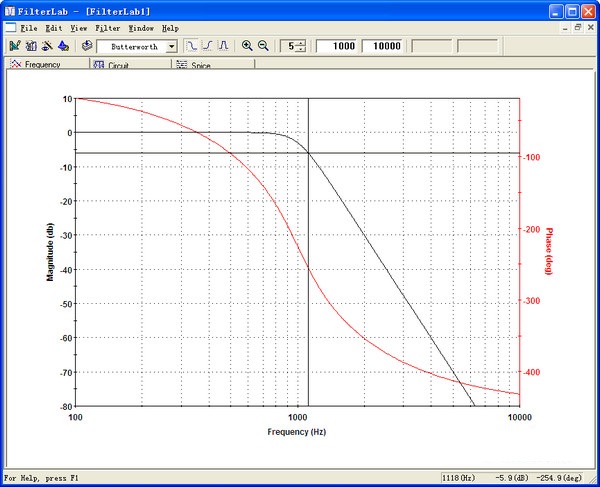The image size is (600, 487).
Task: Open the Edit menu
Action: tap(54, 28)
